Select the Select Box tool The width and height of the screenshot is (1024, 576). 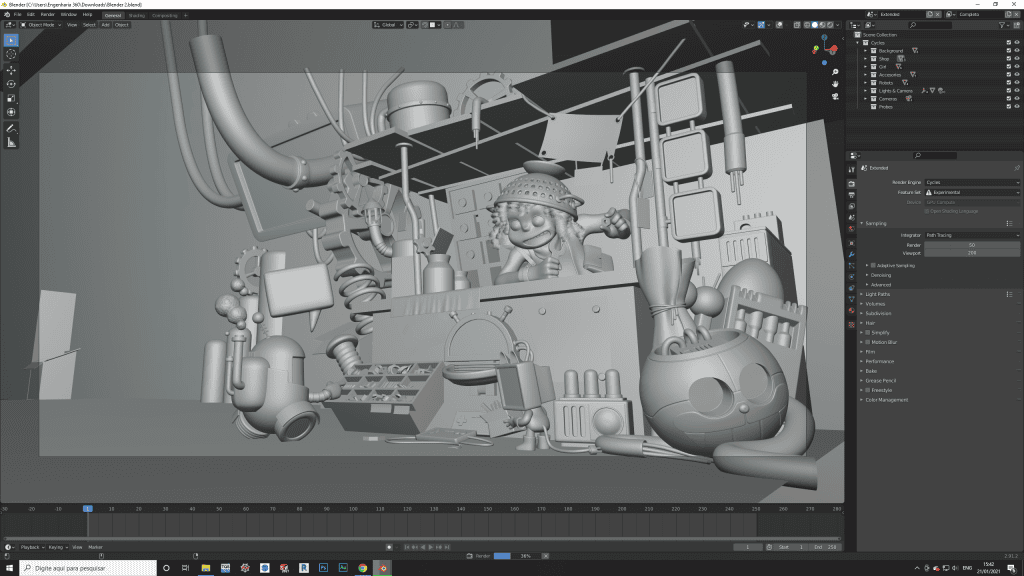pos(11,40)
